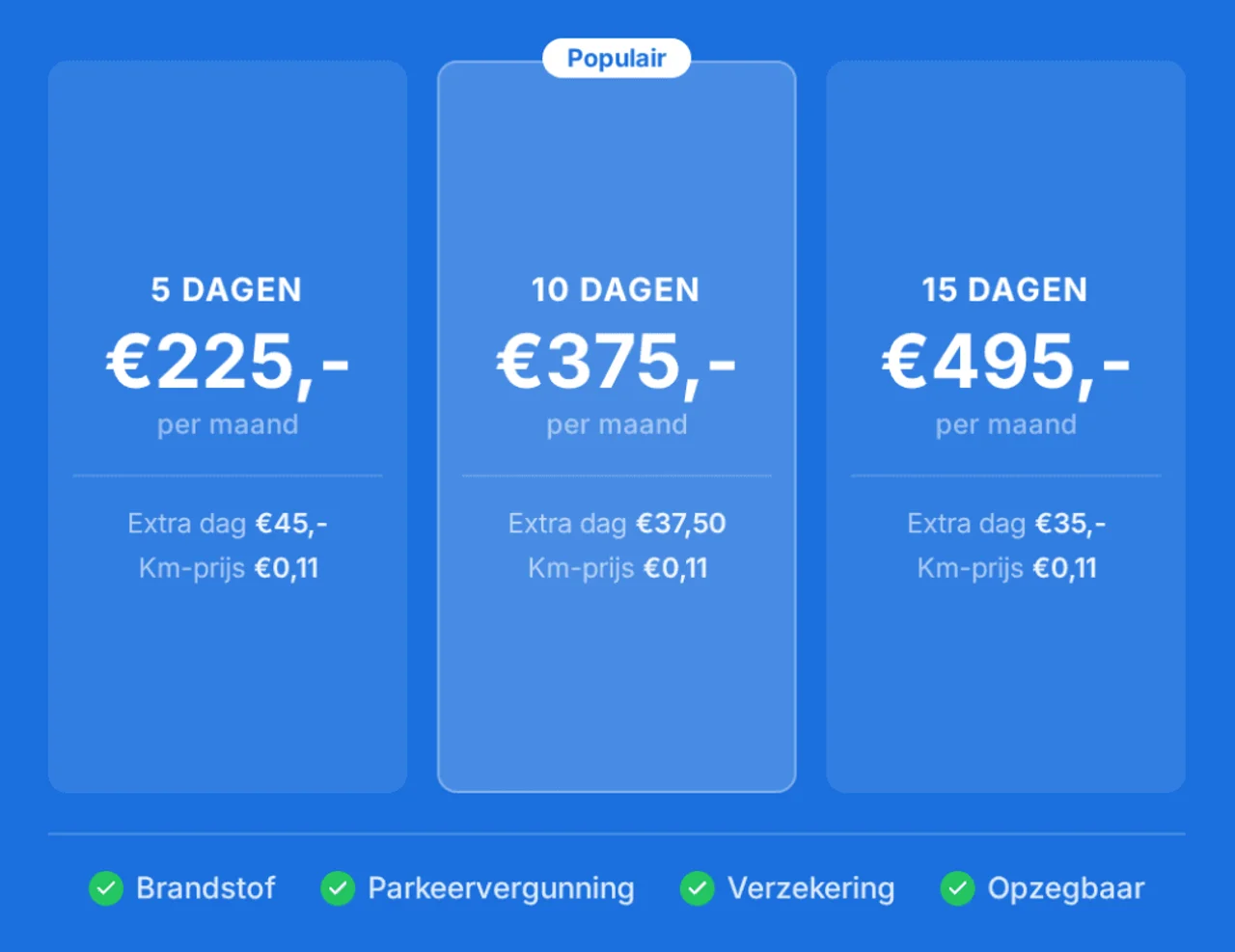Screen dimensions: 1235x952
Task: Click the Populair badge above the middle plan
Action: 617,58
